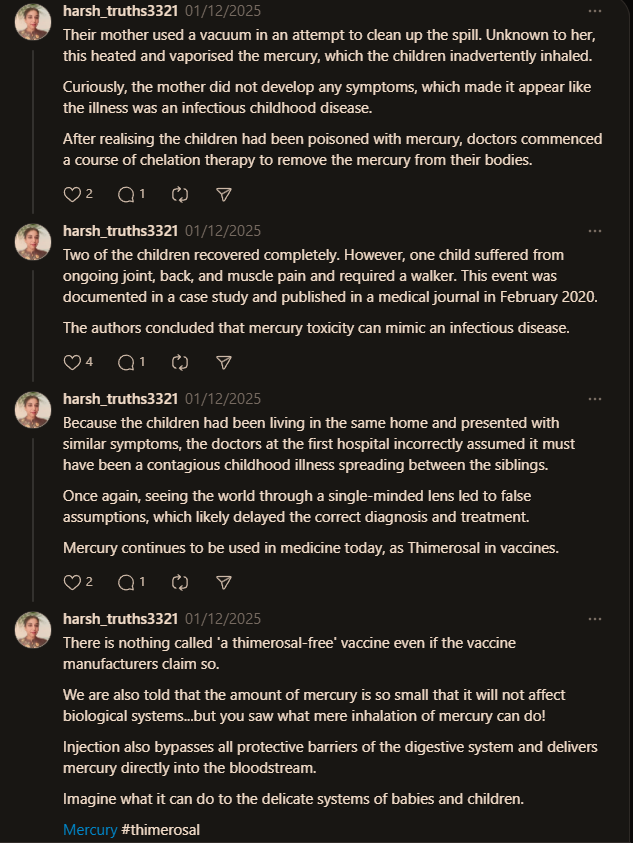The image size is (633, 843).
Task: Open the #thimerosal hashtag
Action: pos(161,830)
